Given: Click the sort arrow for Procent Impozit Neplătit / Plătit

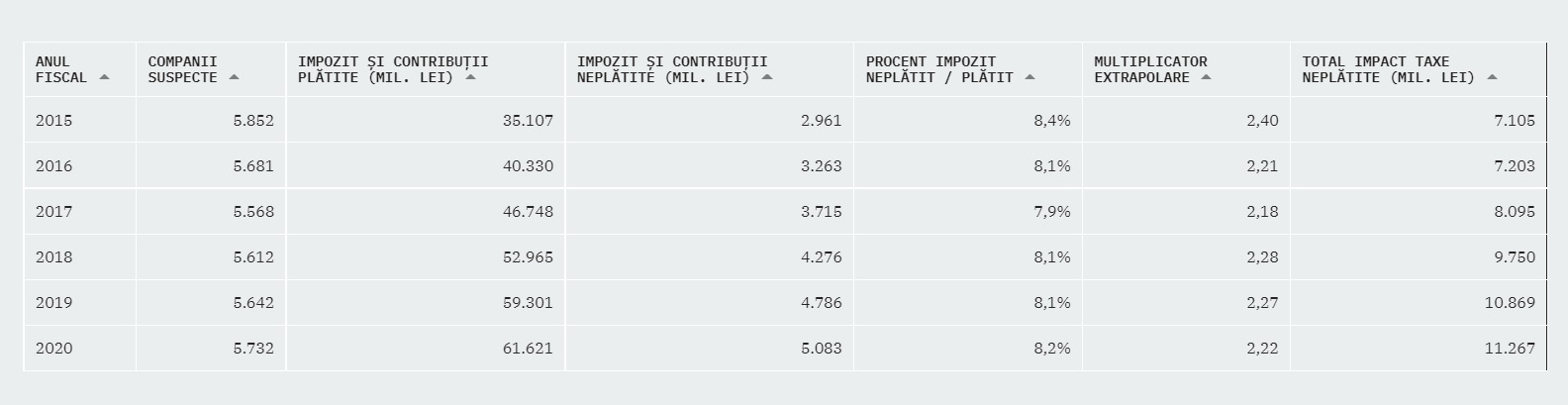Looking at the screenshot, I should click(1029, 77).
